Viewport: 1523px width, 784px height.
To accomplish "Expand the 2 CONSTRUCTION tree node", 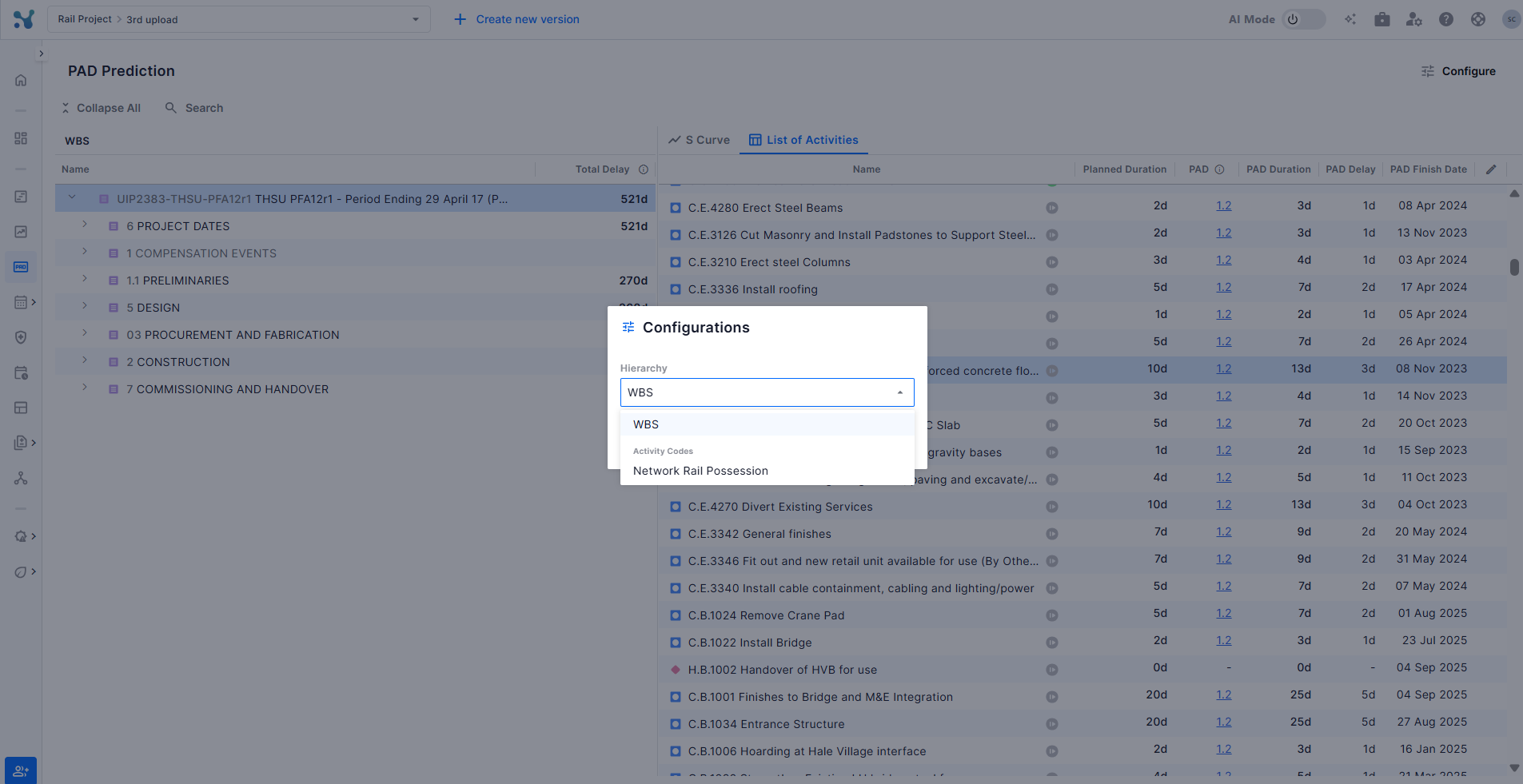I will click(x=85, y=361).
